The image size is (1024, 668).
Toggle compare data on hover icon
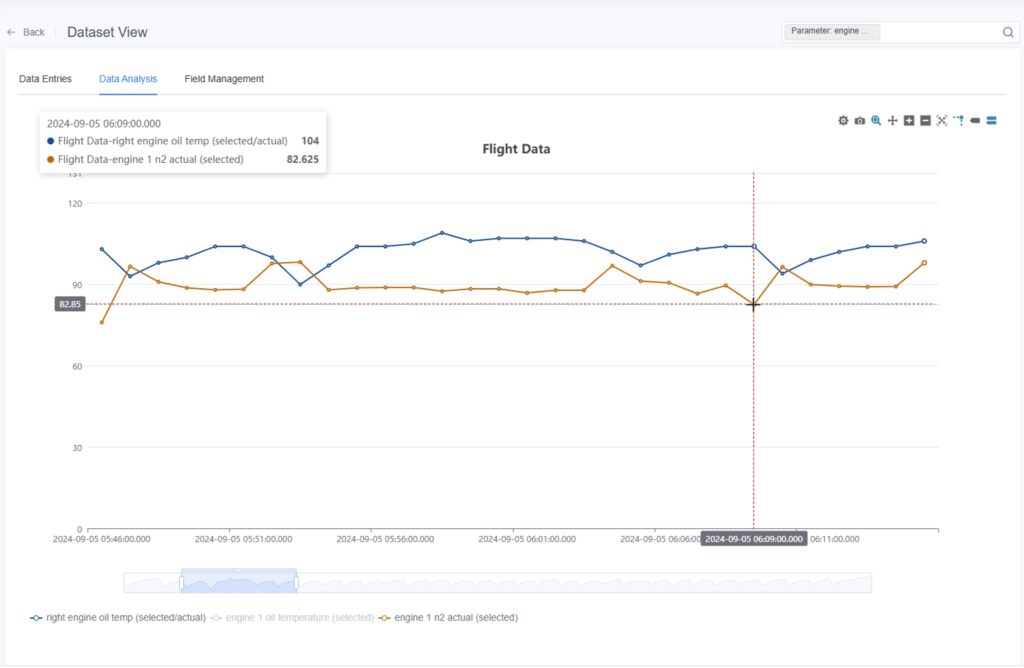pyautogui.click(x=991, y=121)
